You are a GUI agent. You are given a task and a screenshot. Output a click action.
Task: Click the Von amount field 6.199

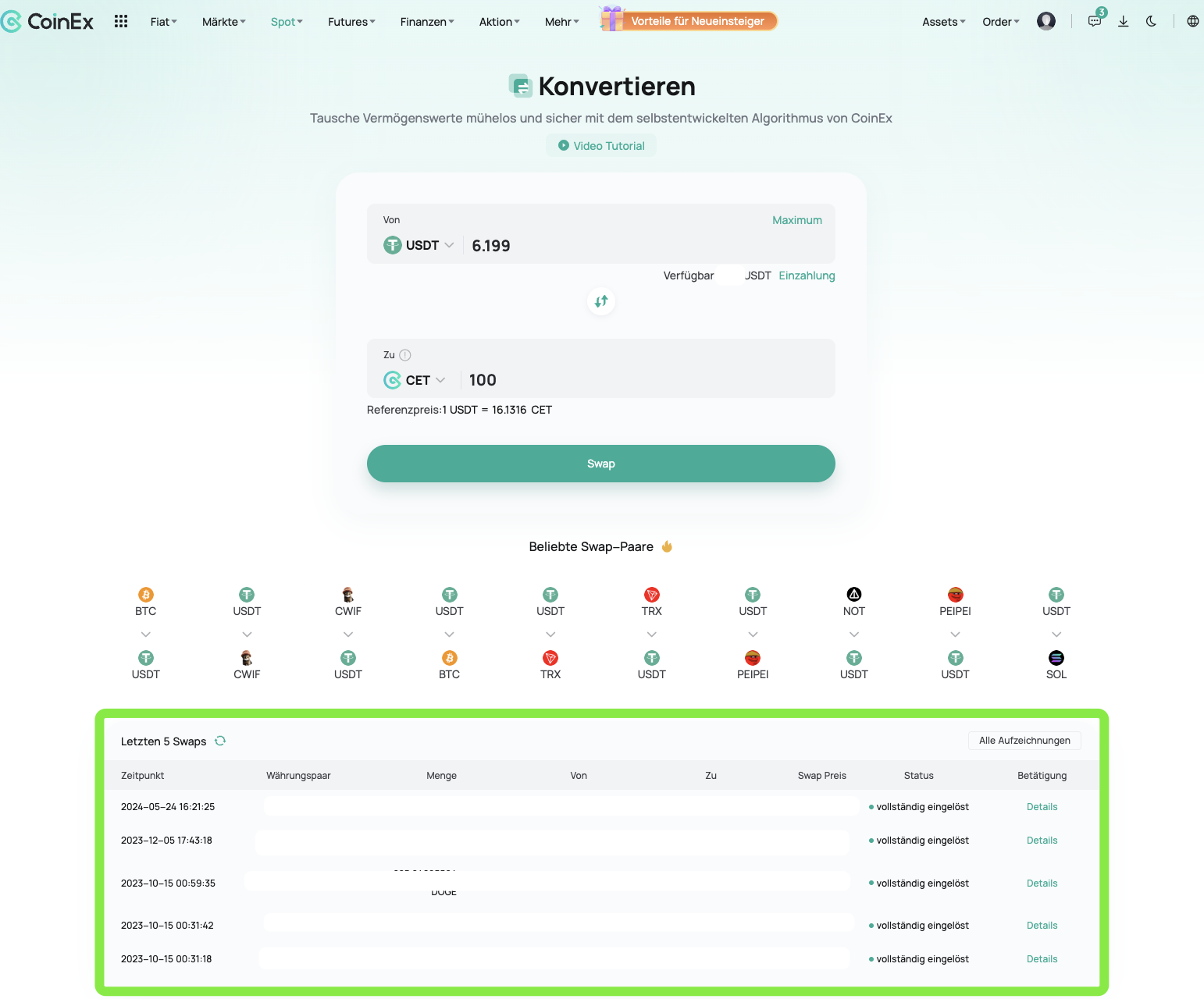(x=648, y=246)
